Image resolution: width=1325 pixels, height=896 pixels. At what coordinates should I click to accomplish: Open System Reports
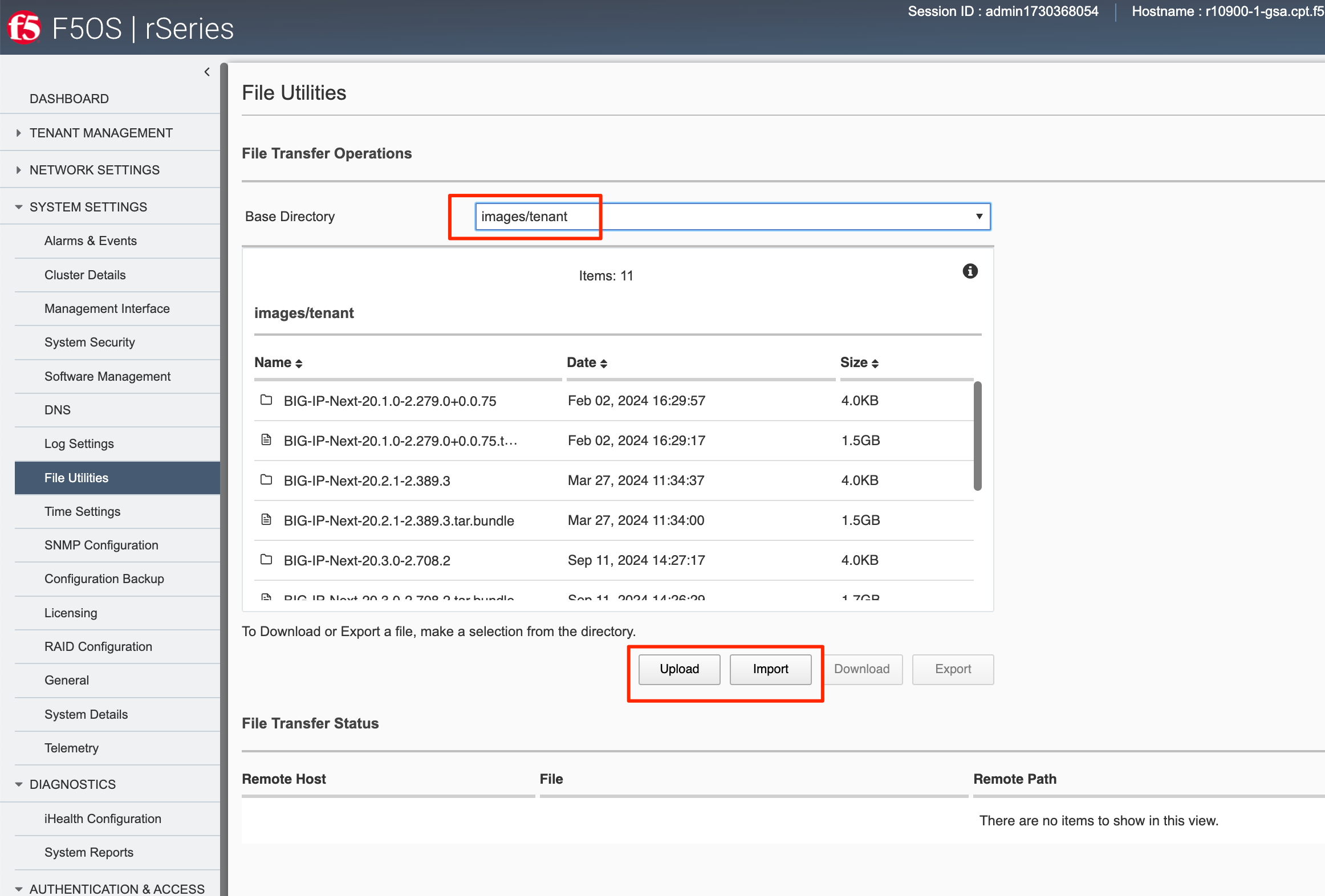(89, 852)
